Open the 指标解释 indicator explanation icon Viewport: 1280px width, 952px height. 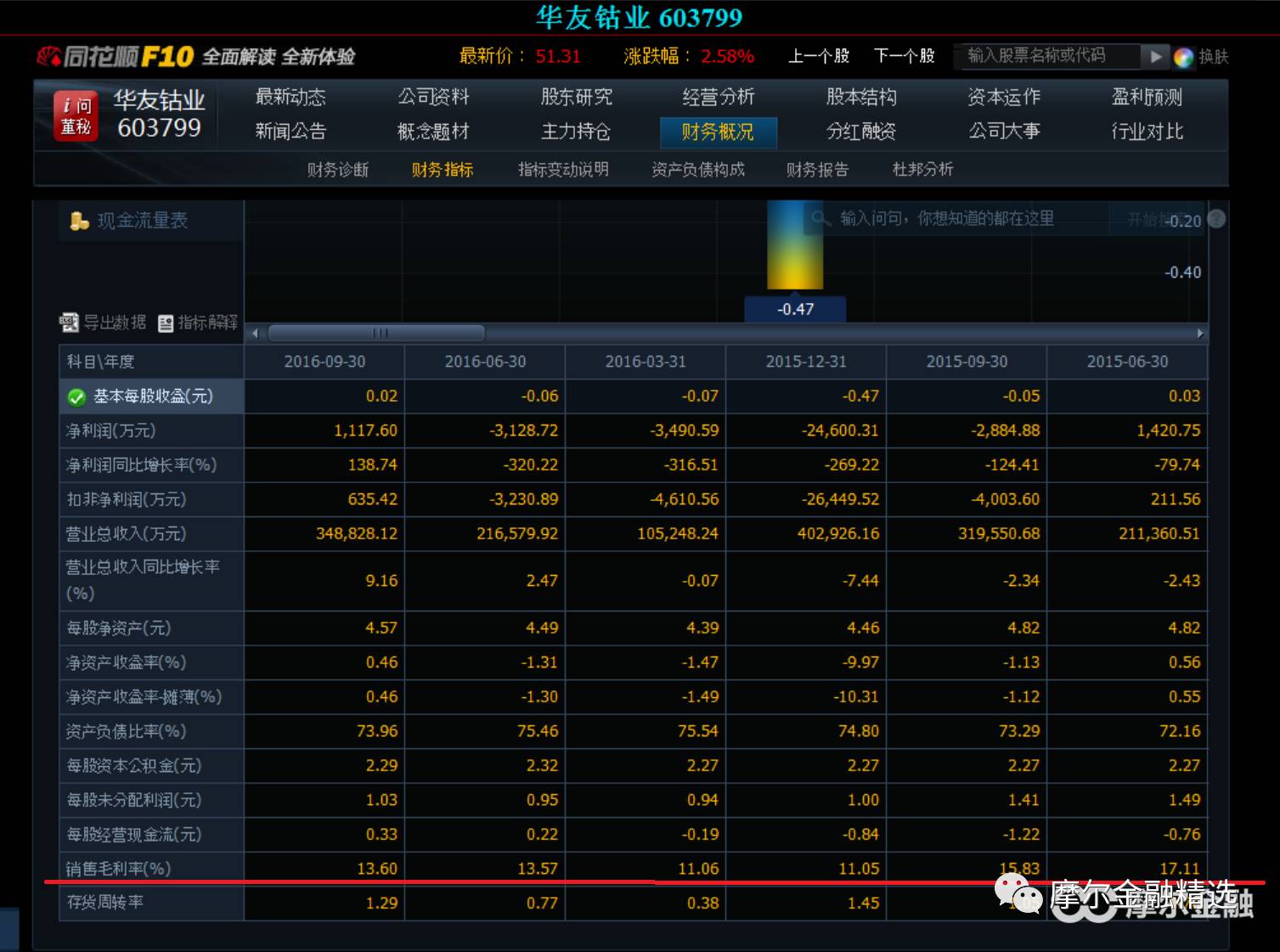[x=166, y=323]
